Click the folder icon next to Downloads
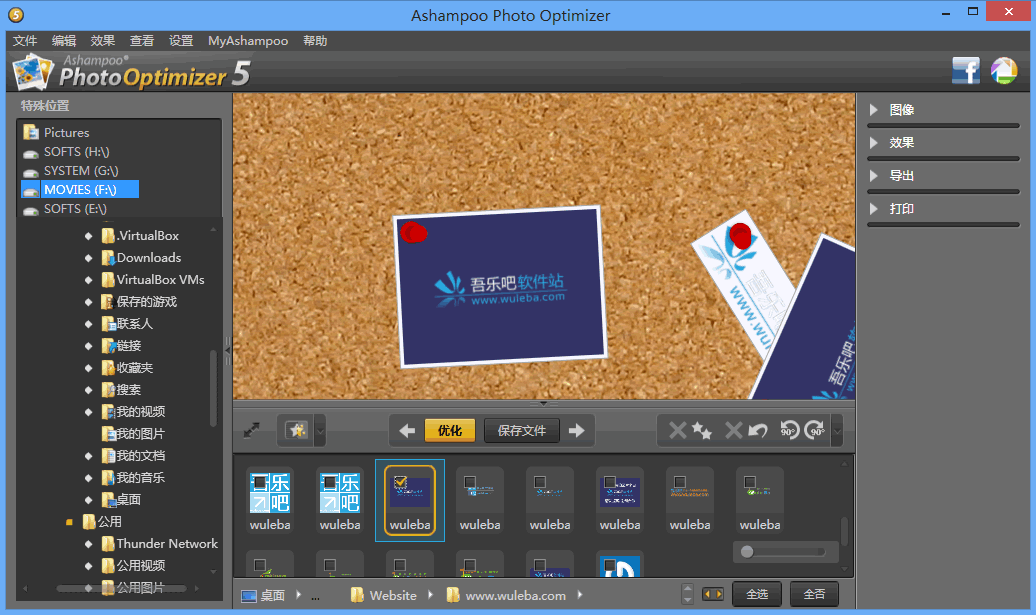1036x615 pixels. point(108,258)
